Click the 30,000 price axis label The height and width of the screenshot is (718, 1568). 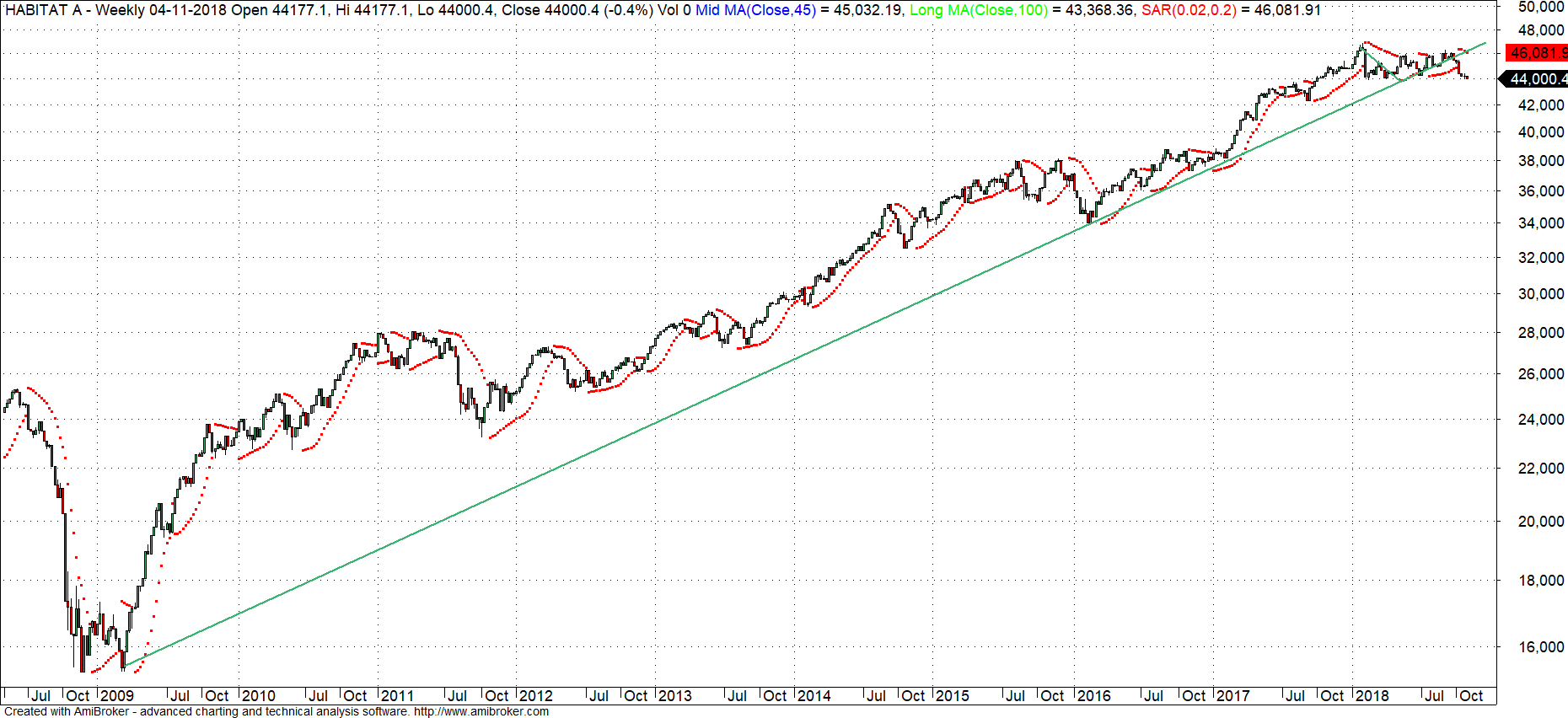click(x=1541, y=294)
